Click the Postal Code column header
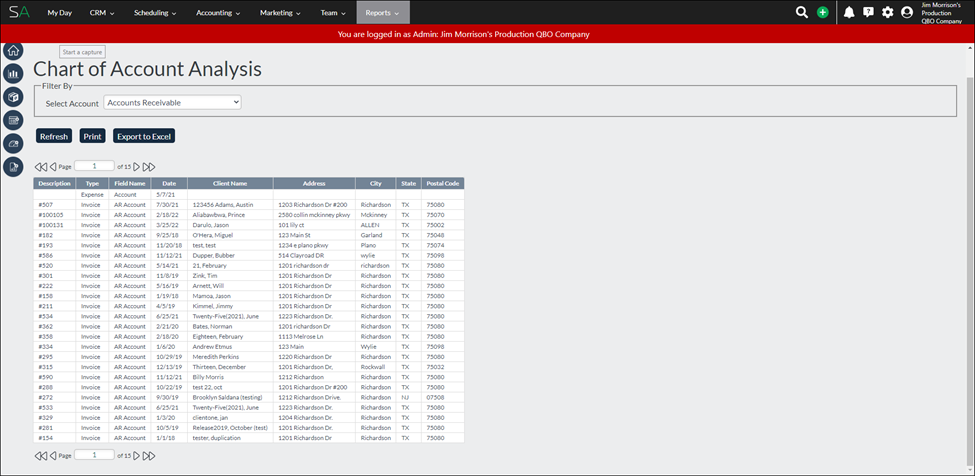Screen dimensions: 975x476 (443, 183)
